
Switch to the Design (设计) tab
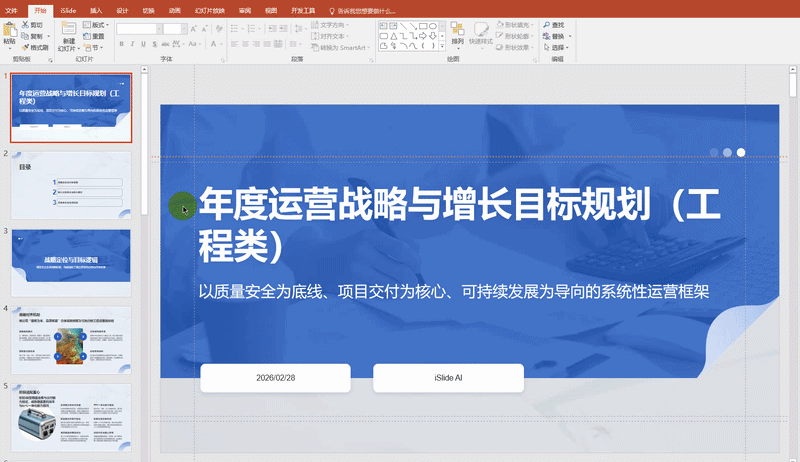click(122, 11)
